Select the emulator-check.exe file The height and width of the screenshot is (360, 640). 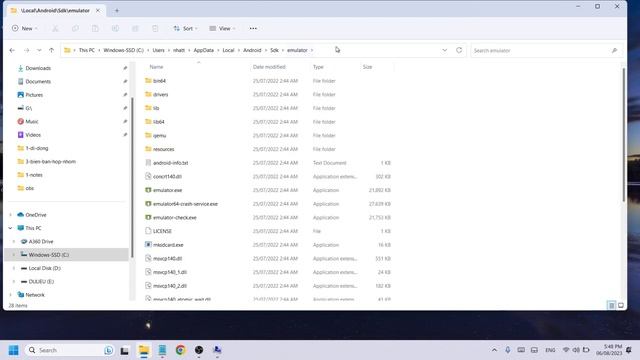tap(175, 218)
